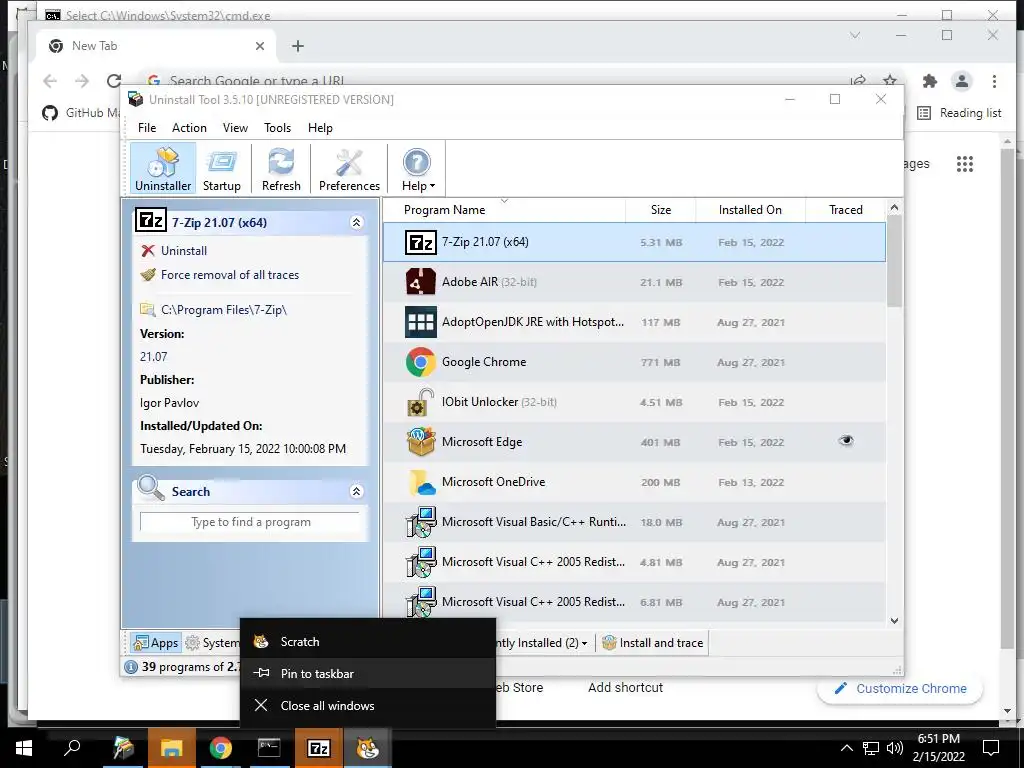Screen dimensions: 1024x768
Task: Click the Customize Chrome button
Action: tap(900, 688)
